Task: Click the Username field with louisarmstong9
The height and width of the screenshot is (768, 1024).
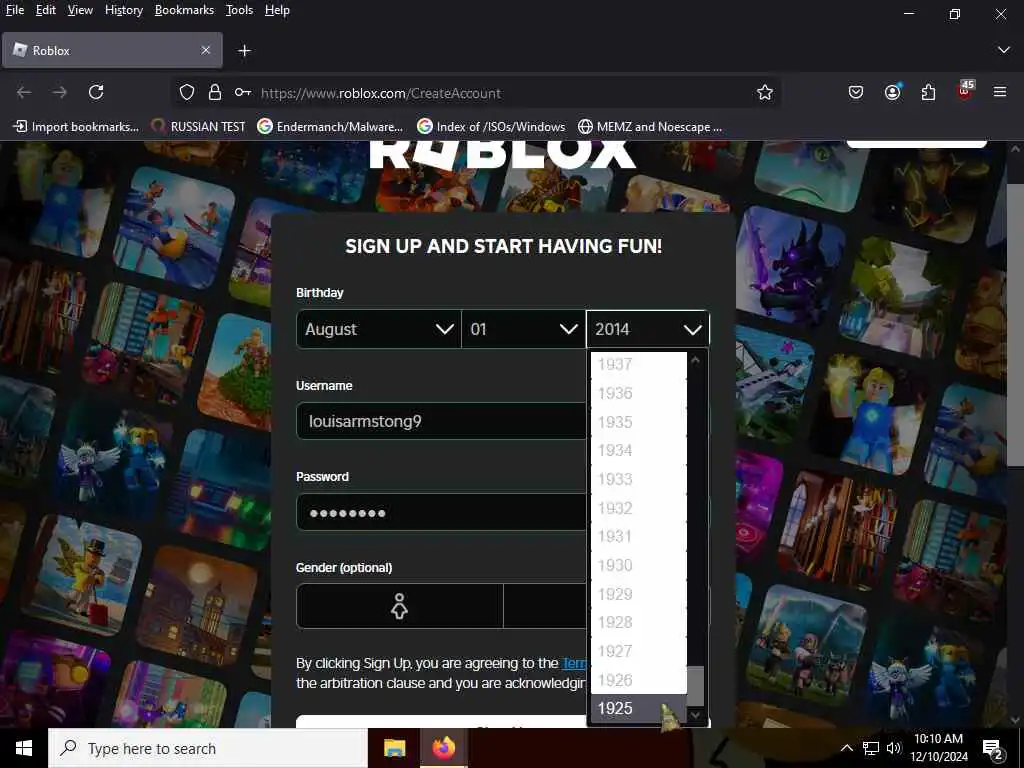Action: (441, 421)
